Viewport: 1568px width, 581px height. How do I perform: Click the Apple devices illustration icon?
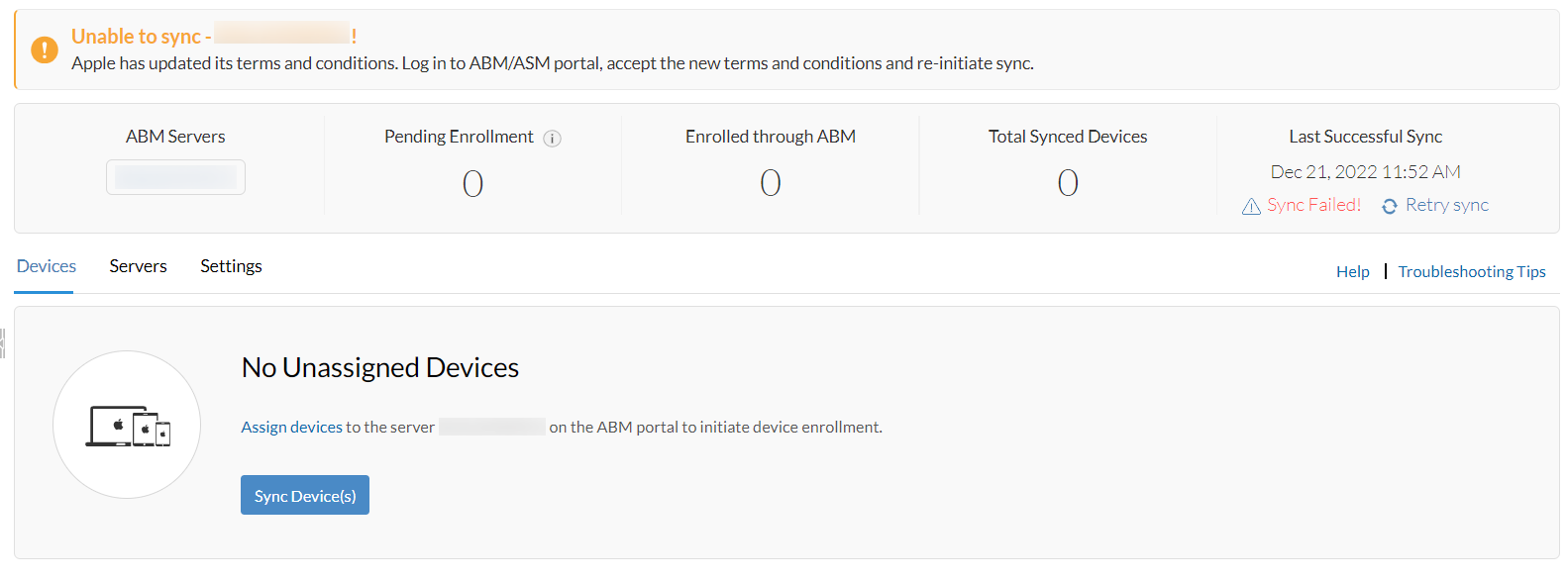[x=127, y=425]
